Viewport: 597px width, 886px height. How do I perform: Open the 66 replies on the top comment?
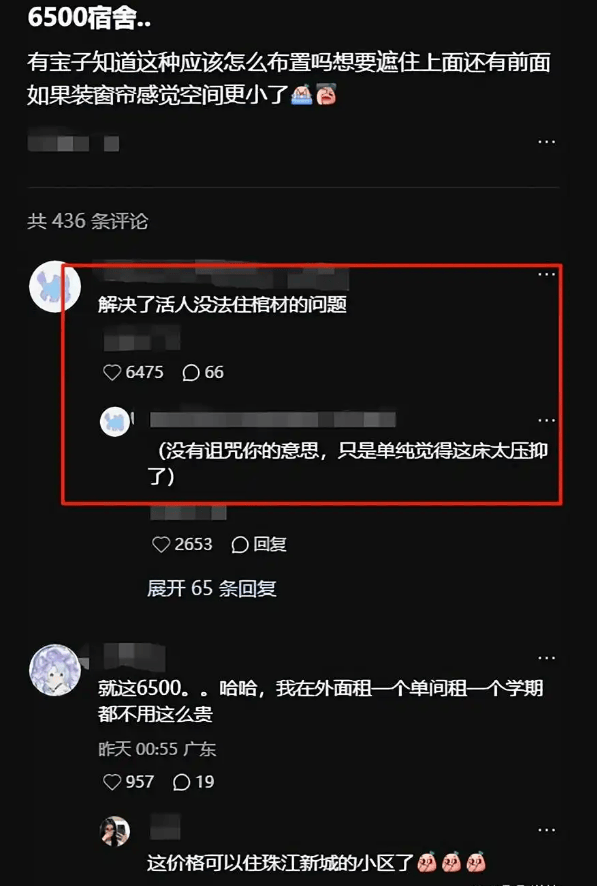[x=203, y=372]
